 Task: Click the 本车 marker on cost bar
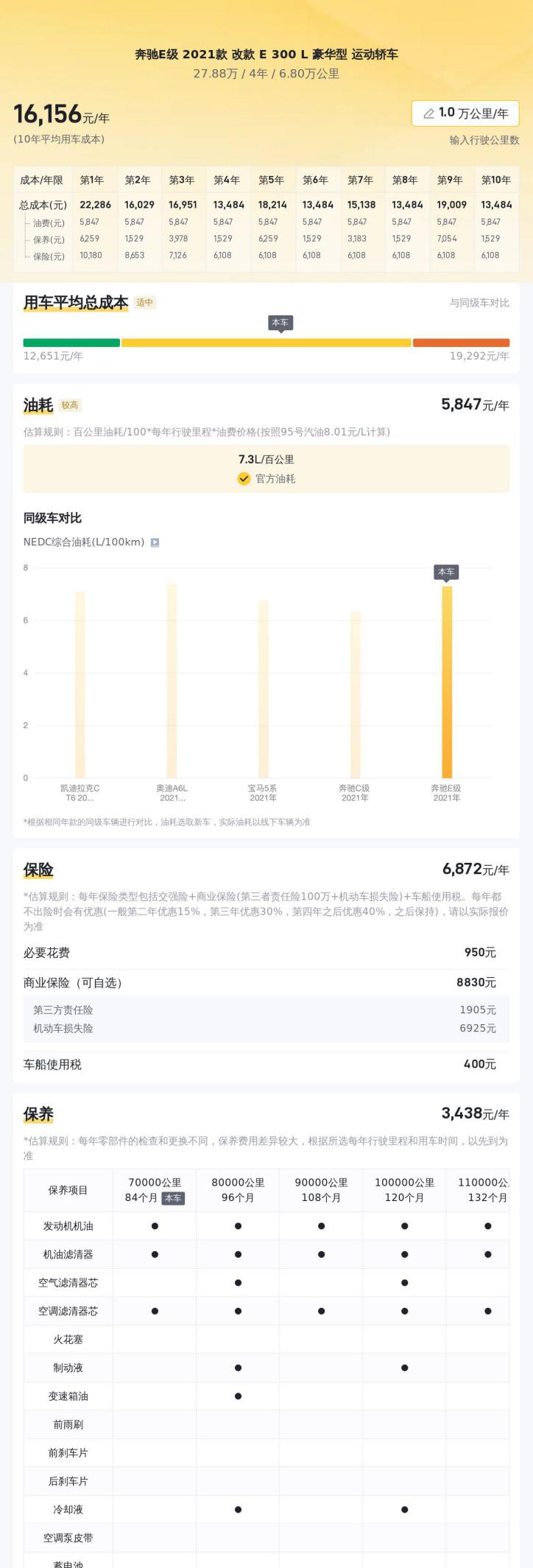point(280,323)
